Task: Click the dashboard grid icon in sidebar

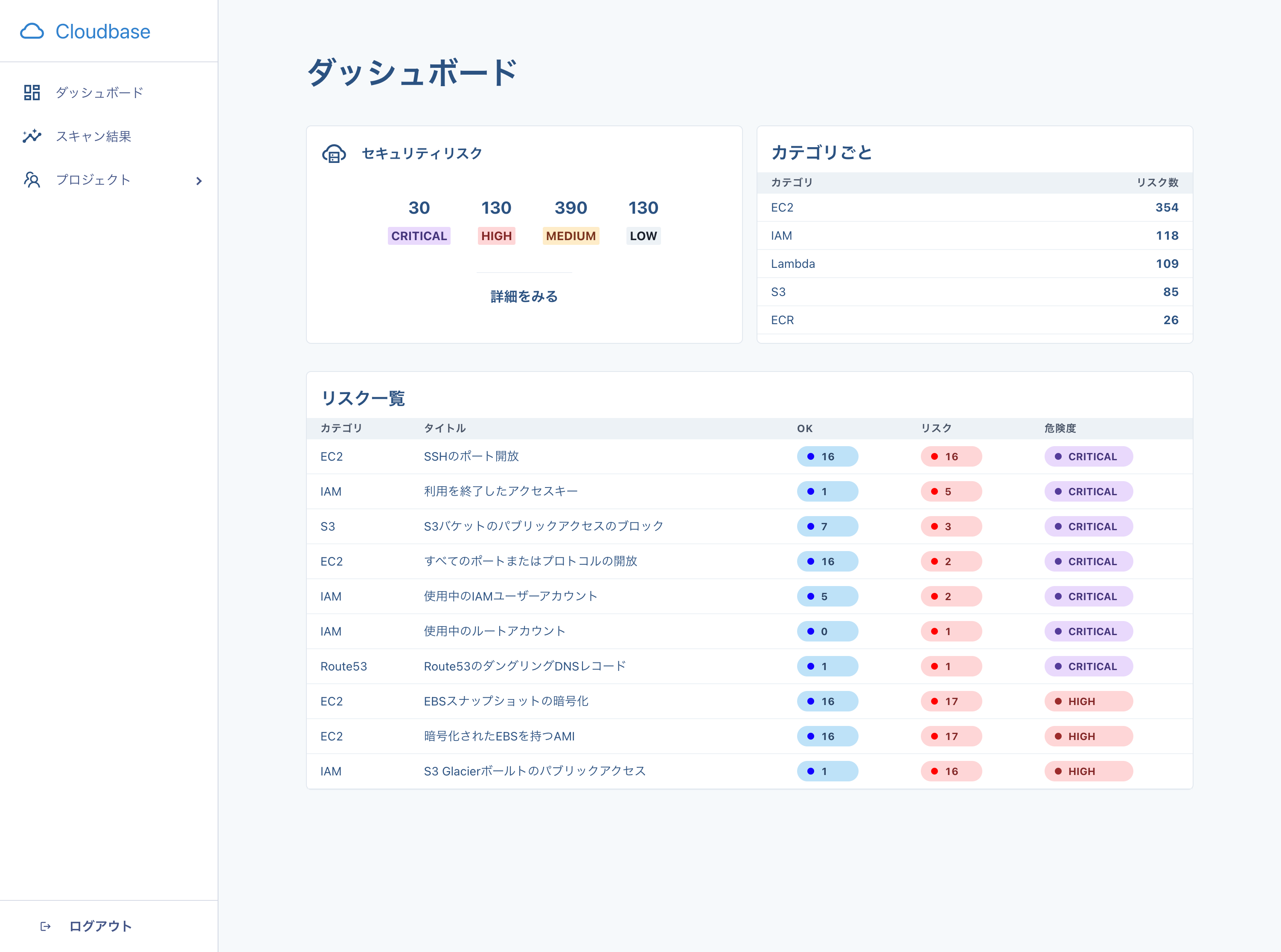Action: (32, 92)
